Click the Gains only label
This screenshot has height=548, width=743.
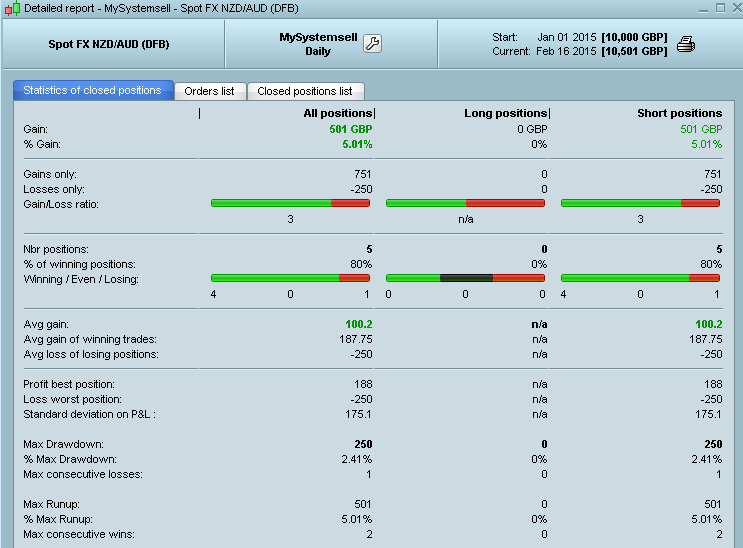[x=50, y=174]
